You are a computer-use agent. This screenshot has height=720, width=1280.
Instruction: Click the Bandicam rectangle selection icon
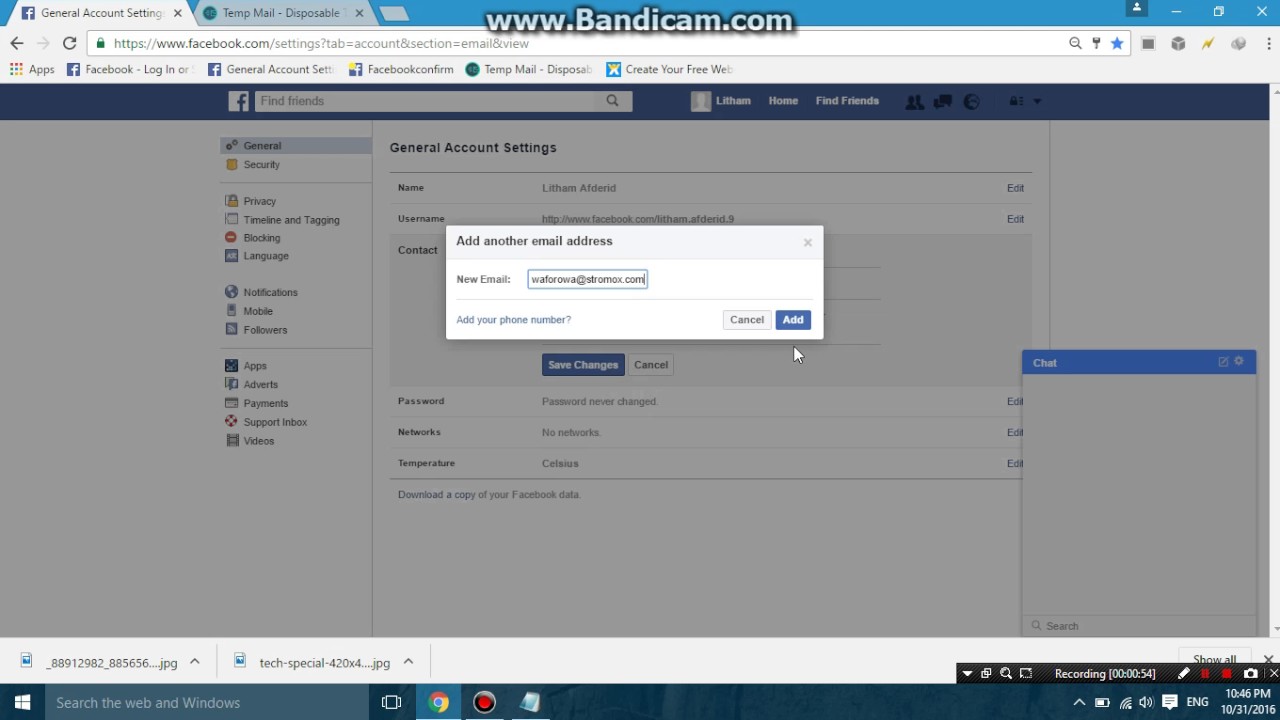click(x=1026, y=674)
